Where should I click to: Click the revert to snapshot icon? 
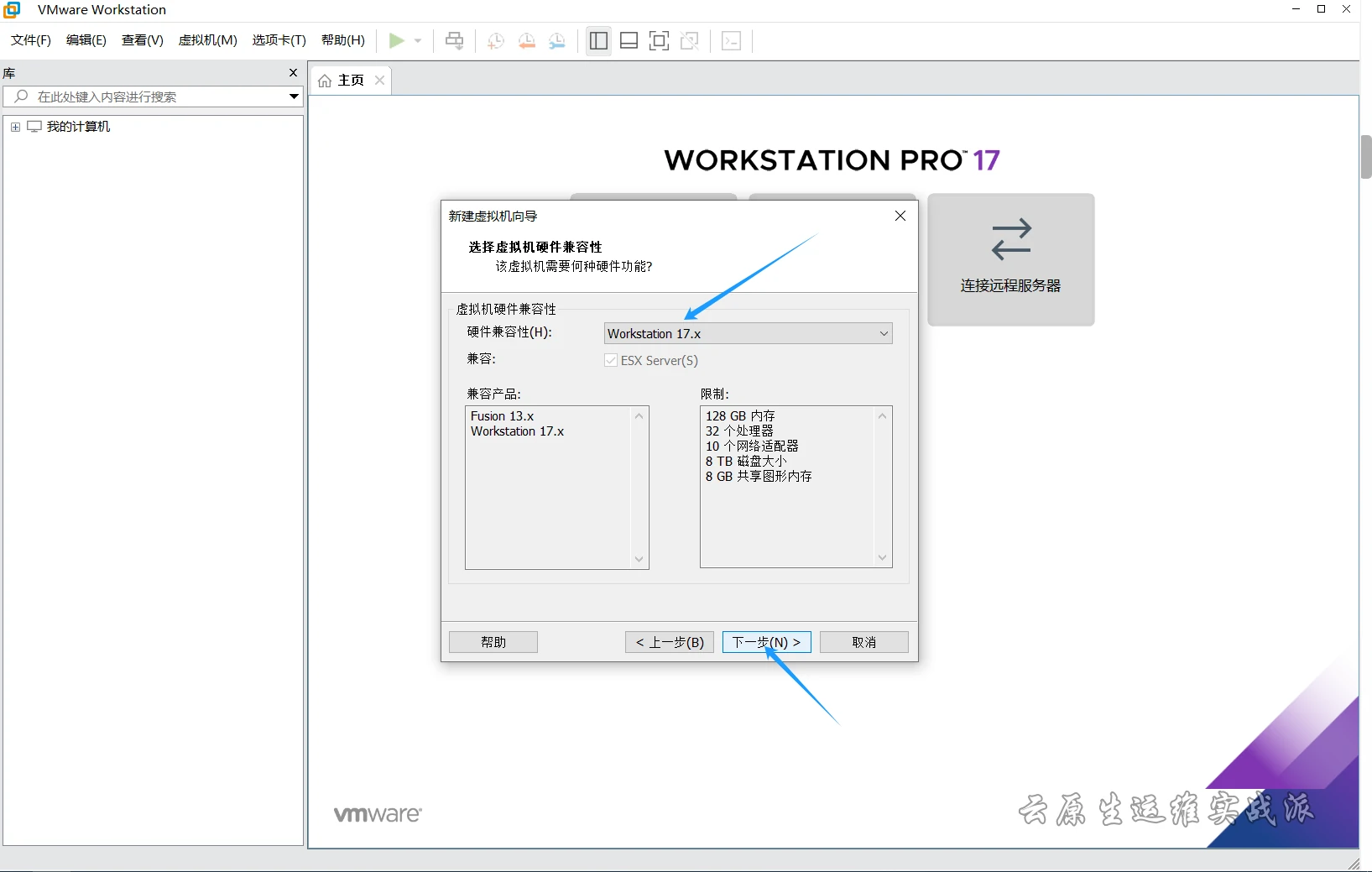pyautogui.click(x=527, y=40)
